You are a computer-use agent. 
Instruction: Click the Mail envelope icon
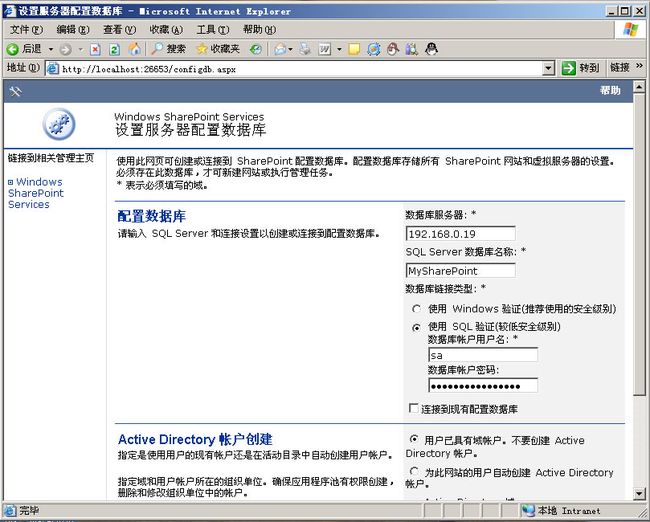pyautogui.click(x=280, y=50)
